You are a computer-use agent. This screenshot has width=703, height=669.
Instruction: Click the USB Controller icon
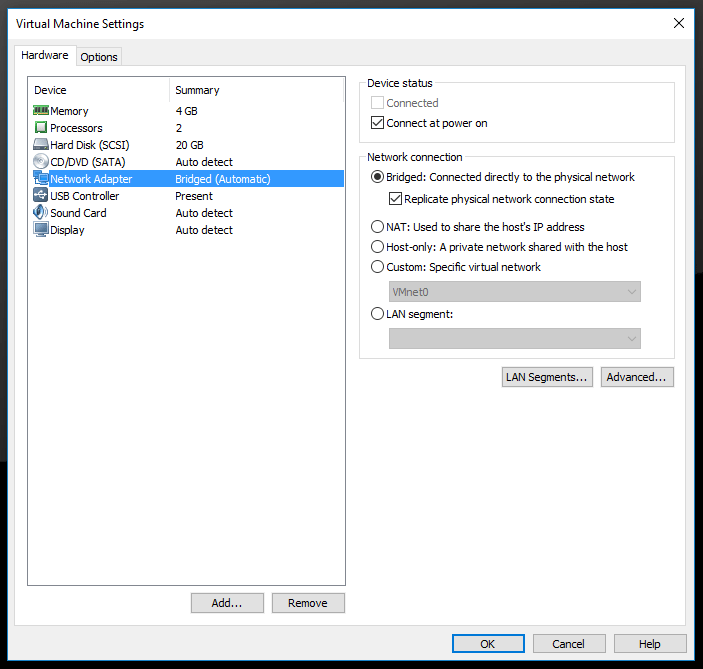click(x=41, y=196)
